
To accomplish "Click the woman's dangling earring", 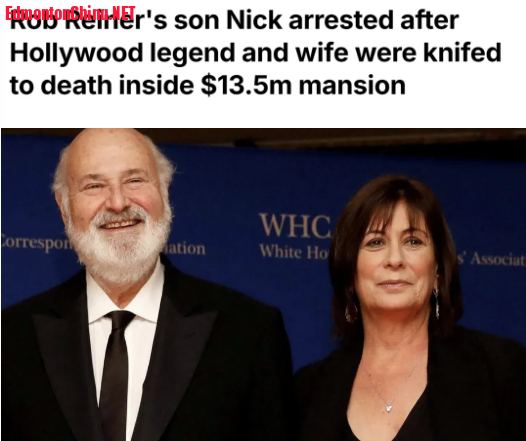I will click(x=437, y=303).
